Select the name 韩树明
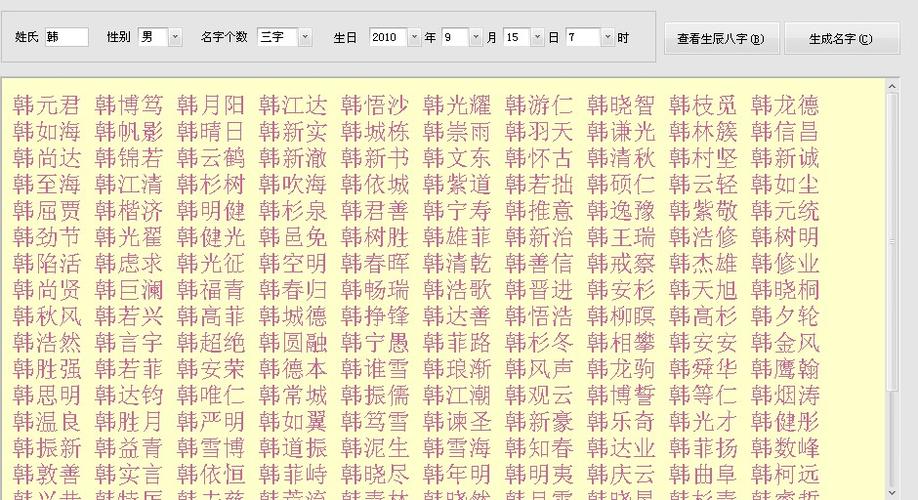The image size is (918, 500). tap(785, 237)
